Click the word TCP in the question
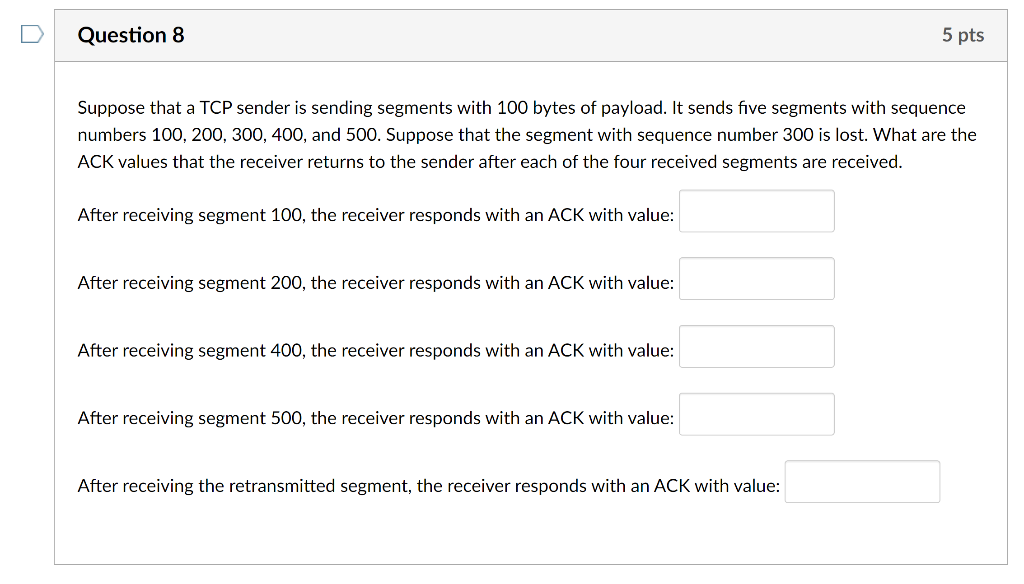1024x584 pixels. point(216,107)
